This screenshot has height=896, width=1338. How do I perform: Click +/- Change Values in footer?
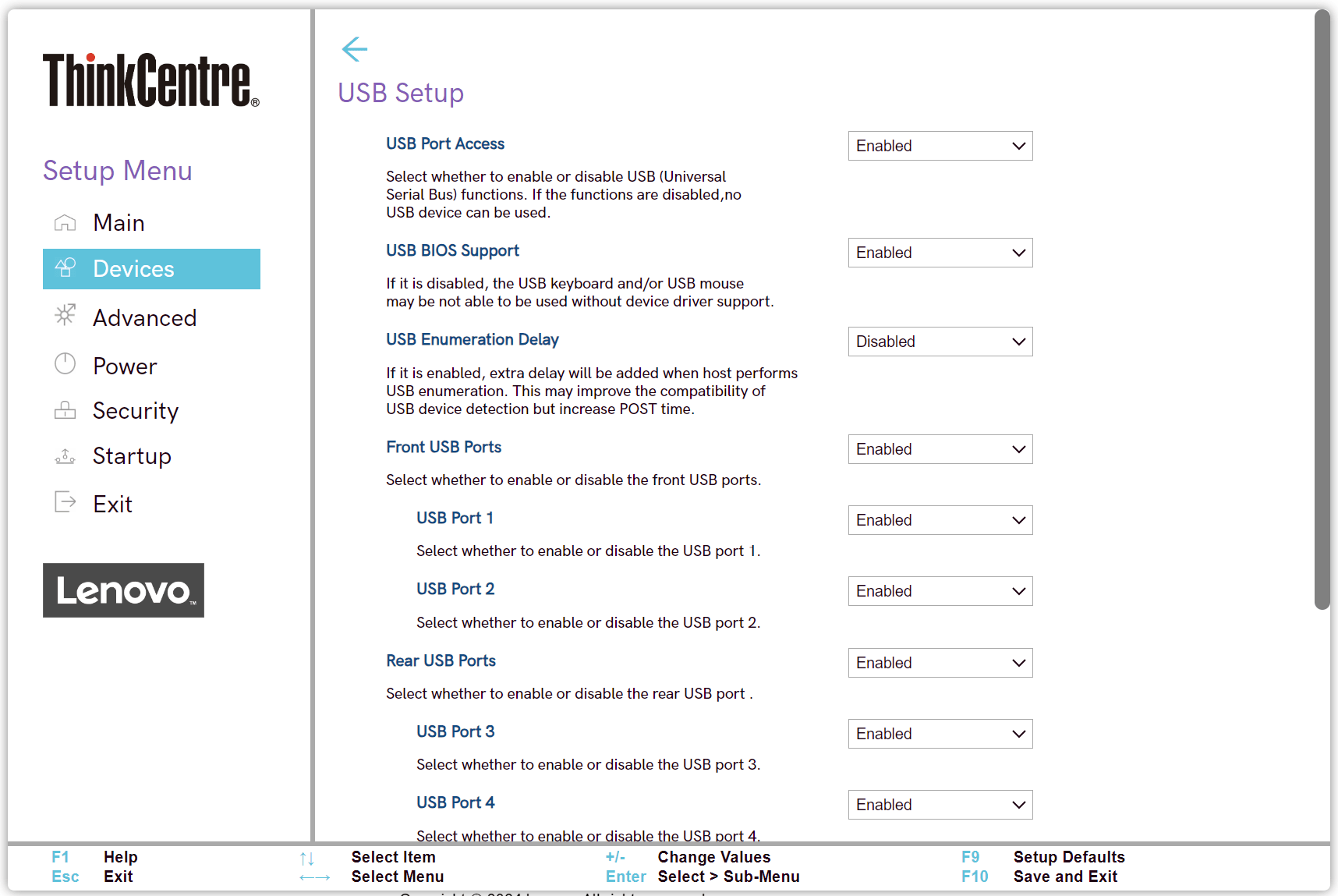pyautogui.click(x=688, y=857)
